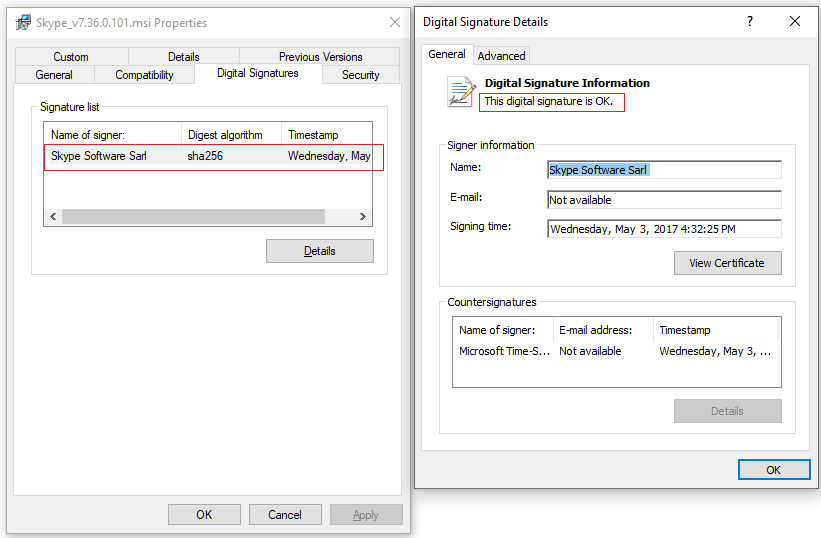This screenshot has width=821, height=538.
Task: Open the Compatibility tab
Action: tap(145, 75)
